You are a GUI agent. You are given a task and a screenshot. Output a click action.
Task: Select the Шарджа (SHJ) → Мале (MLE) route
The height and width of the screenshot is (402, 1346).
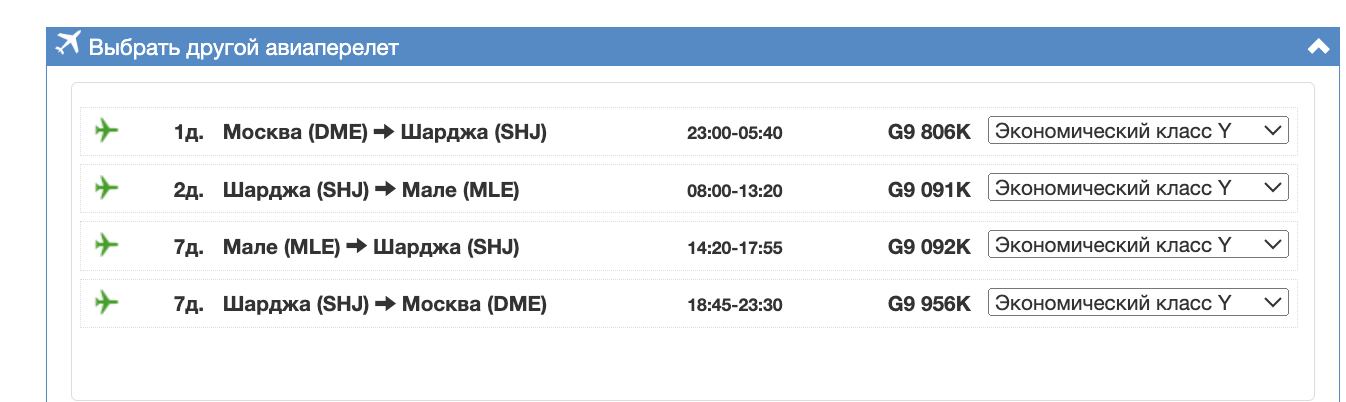[371, 189]
